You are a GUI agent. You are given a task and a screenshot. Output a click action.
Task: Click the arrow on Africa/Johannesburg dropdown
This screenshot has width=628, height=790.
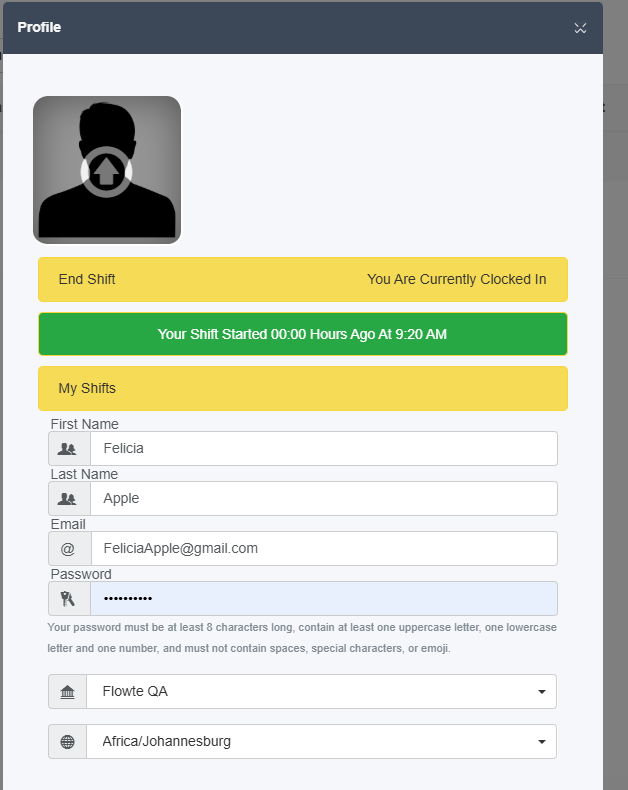pos(542,742)
